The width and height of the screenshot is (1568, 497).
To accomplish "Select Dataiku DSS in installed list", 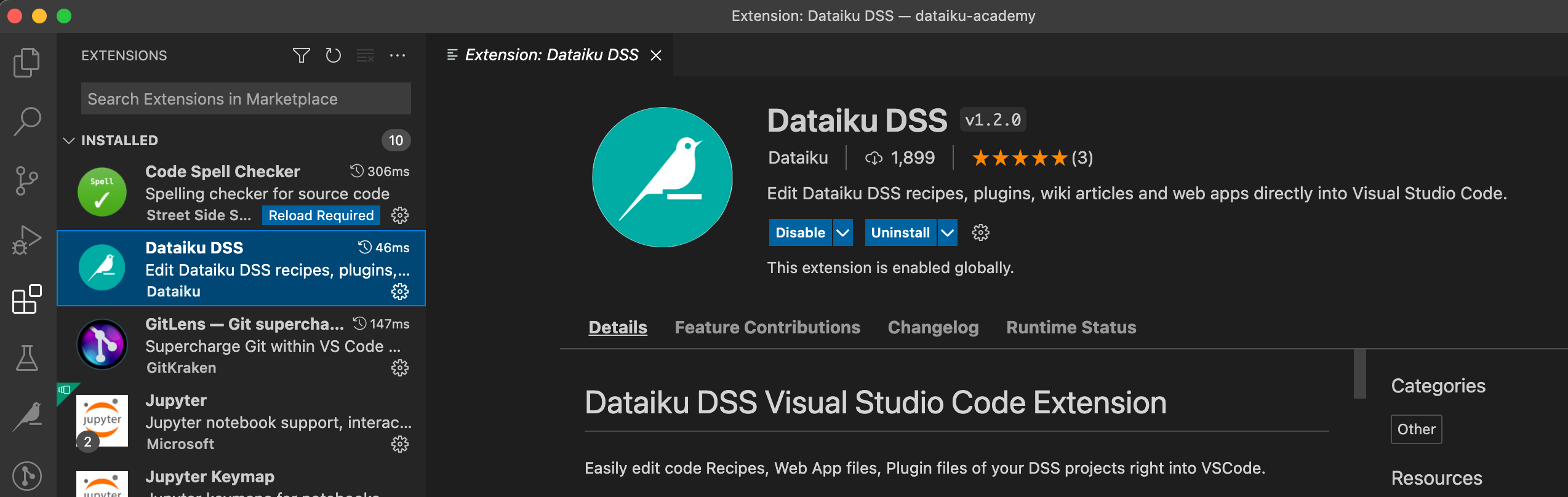I will pos(241,268).
